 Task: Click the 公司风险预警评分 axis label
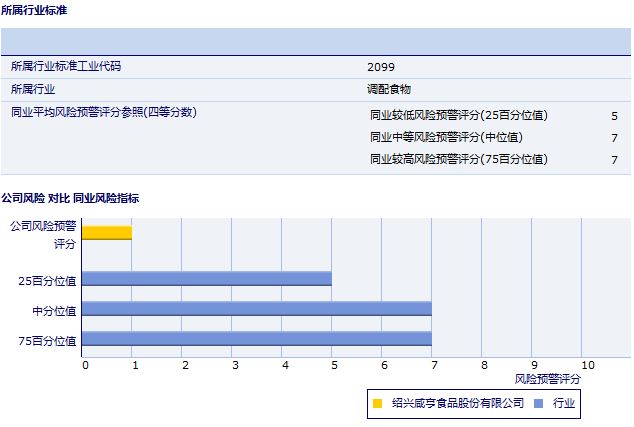pos(43,235)
